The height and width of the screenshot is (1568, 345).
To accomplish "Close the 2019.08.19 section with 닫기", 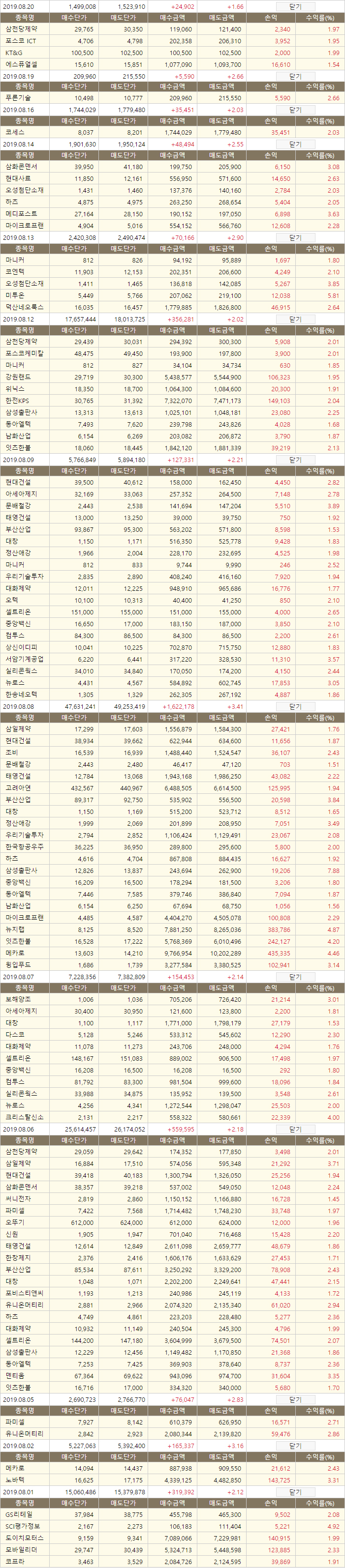I will click(295, 76).
